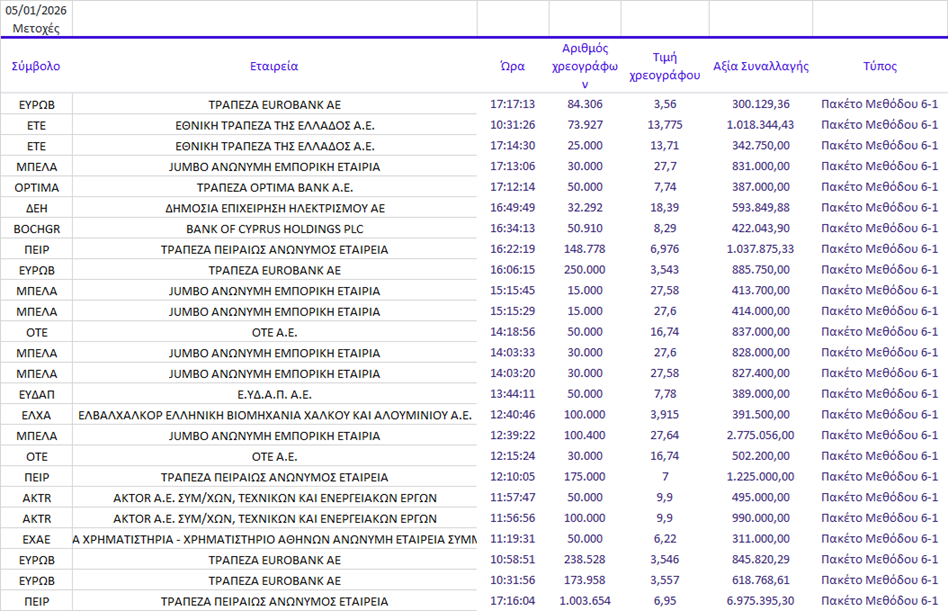Click quantity cell 73.927
Image resolution: width=948 pixels, height=611 pixels.
585,125
